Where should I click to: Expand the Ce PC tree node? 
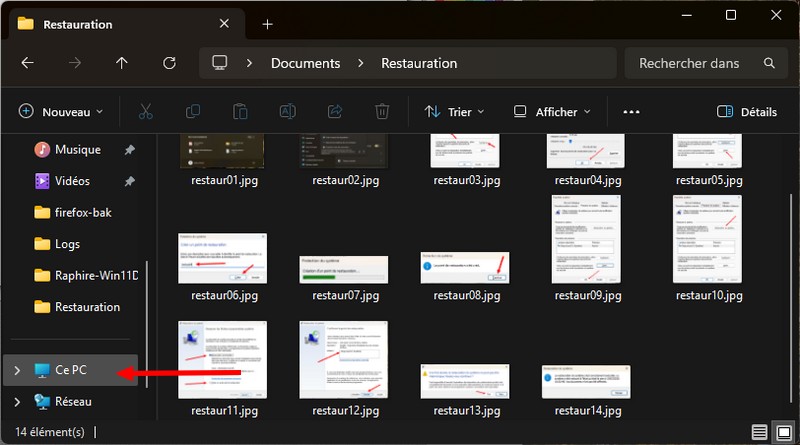(x=16, y=371)
